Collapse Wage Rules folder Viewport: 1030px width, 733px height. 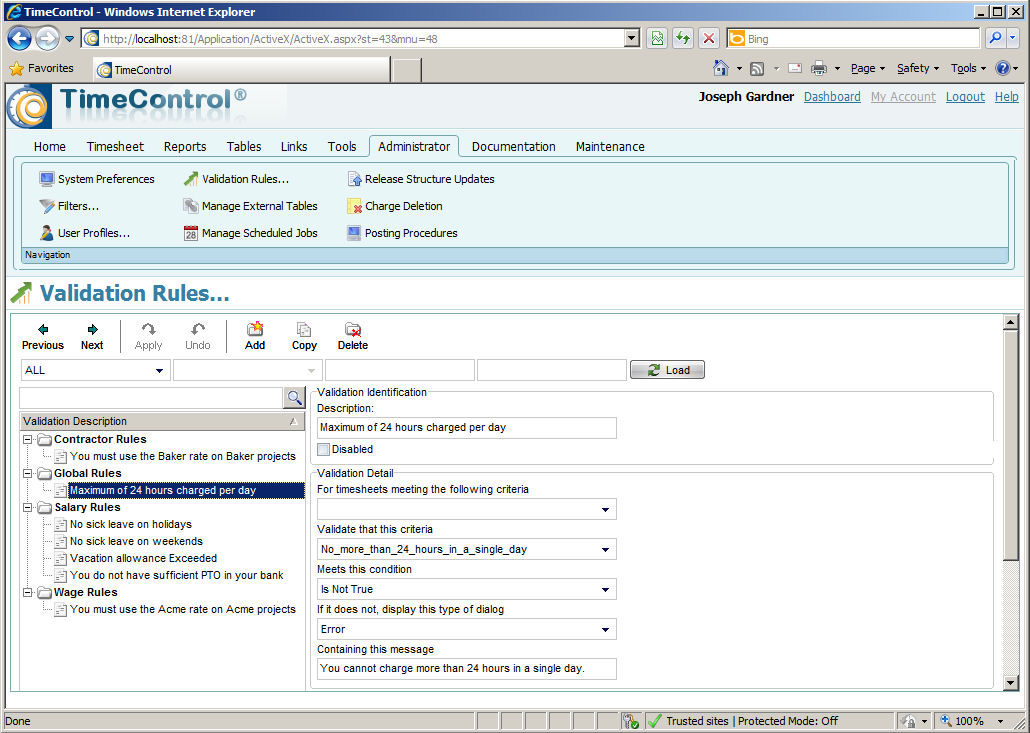(28, 592)
